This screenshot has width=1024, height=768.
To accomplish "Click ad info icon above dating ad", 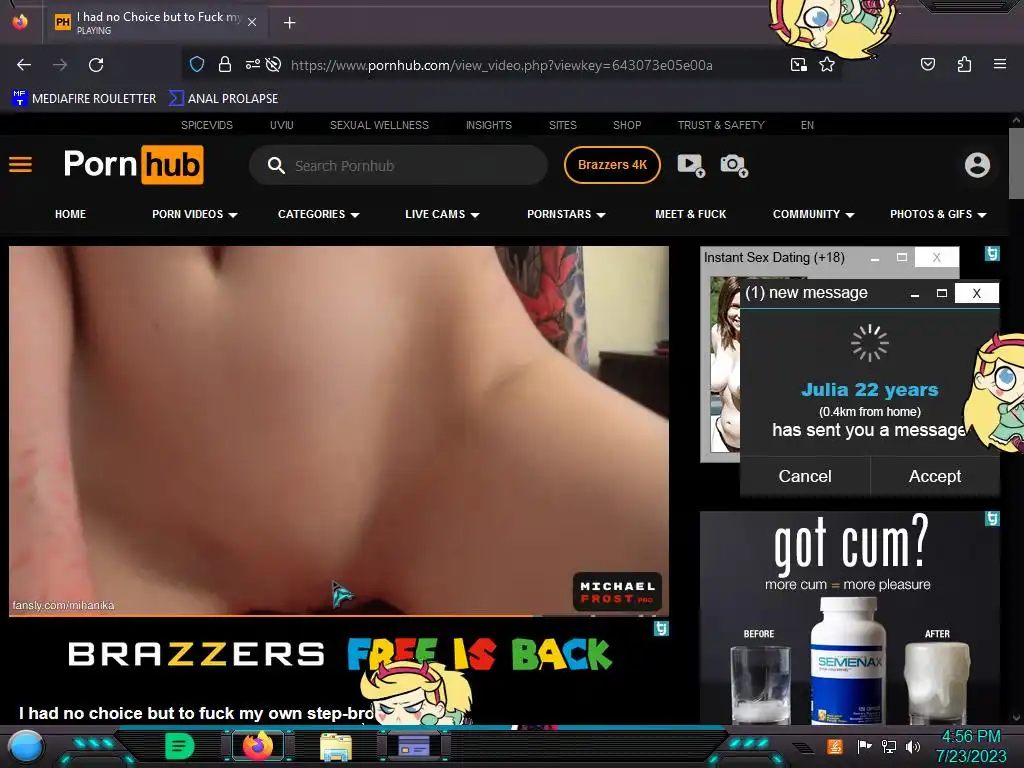I will [992, 254].
